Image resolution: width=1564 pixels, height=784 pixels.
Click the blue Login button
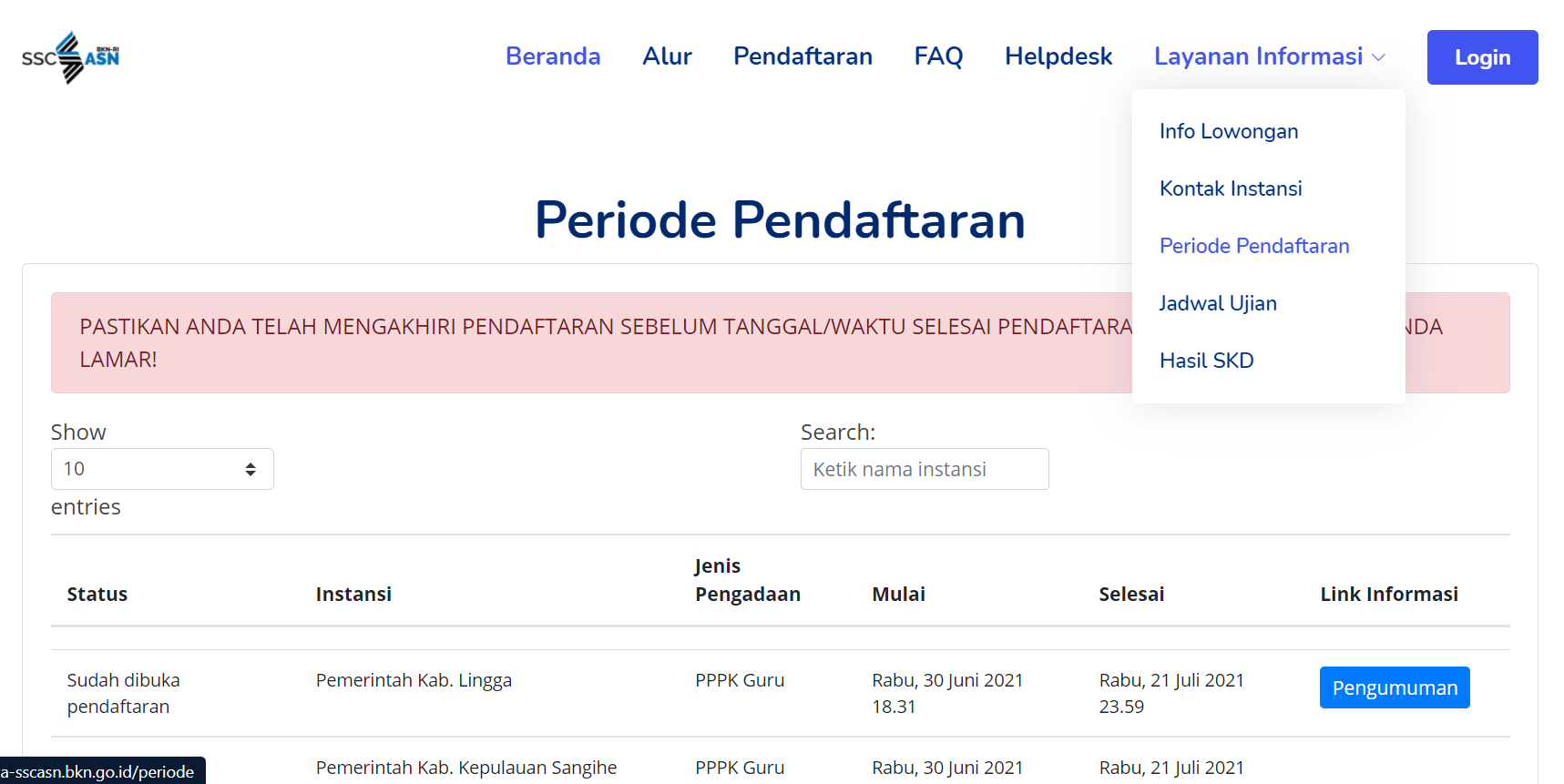click(1482, 57)
